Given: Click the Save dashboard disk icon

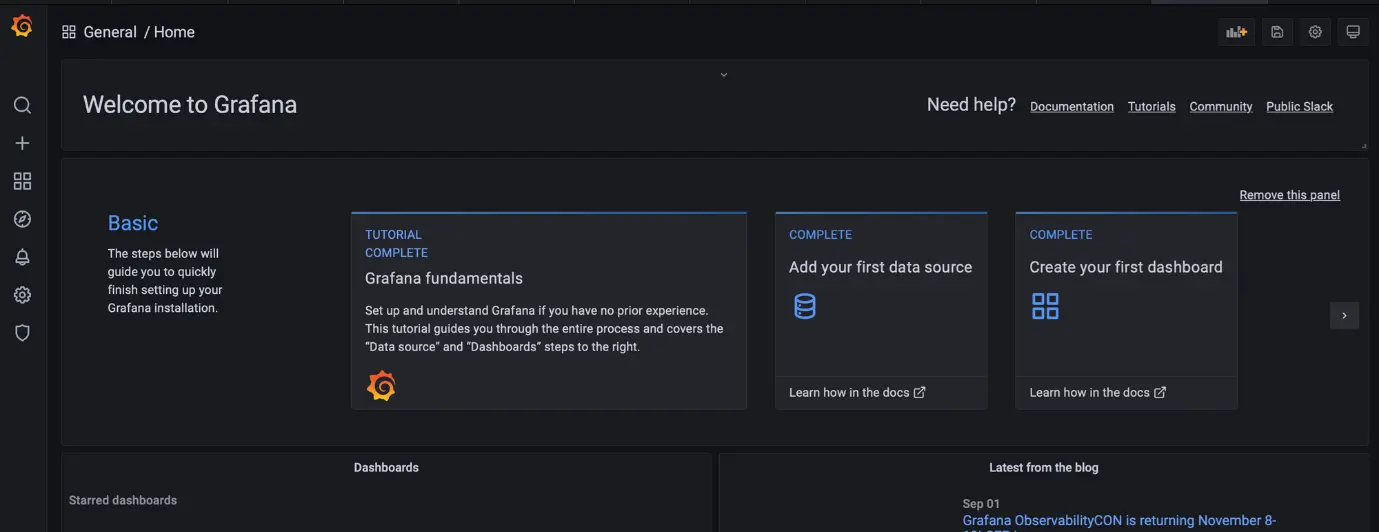Looking at the screenshot, I should pos(1277,32).
